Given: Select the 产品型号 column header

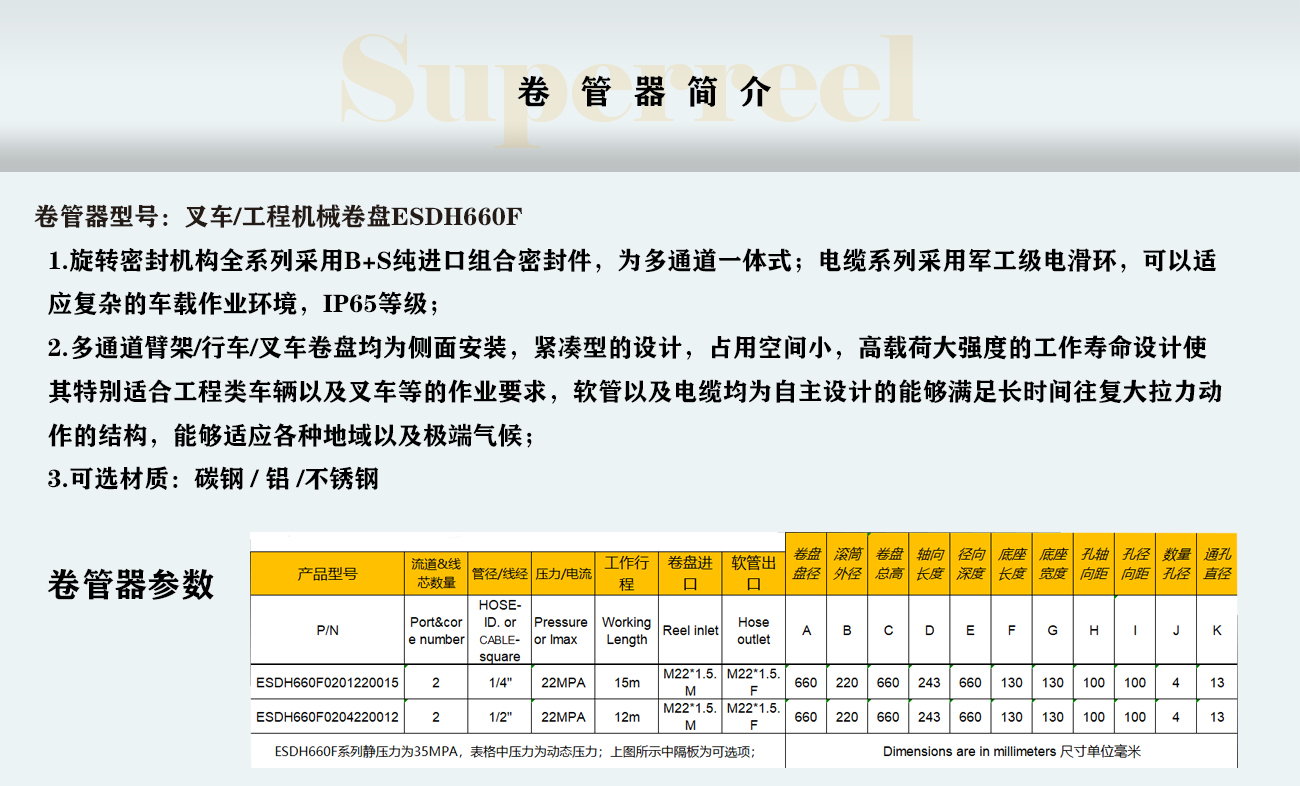Looking at the screenshot, I should [327, 574].
